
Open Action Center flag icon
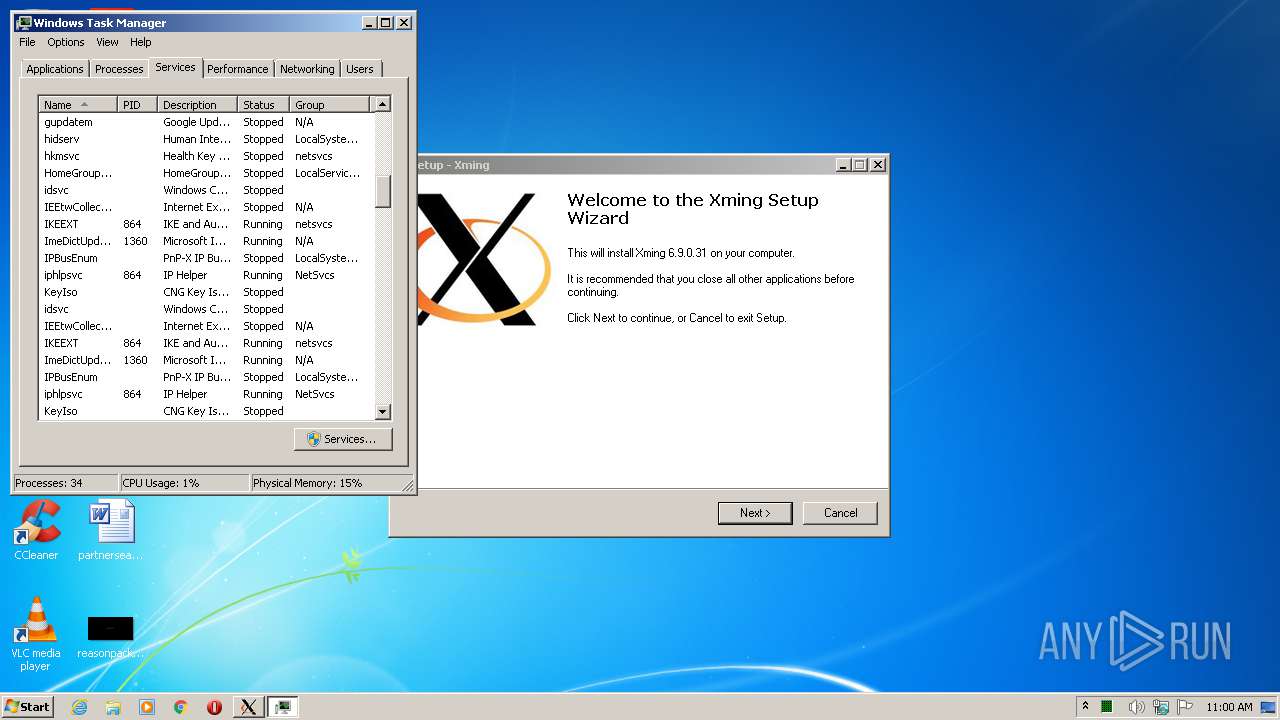pyautogui.click(x=1185, y=707)
